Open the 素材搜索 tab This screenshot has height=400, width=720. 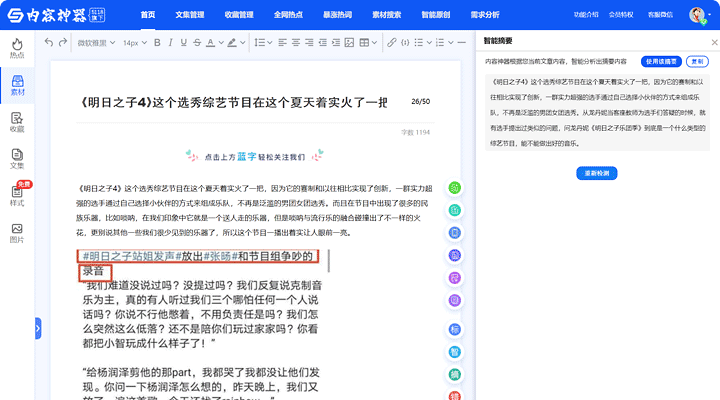click(x=386, y=15)
